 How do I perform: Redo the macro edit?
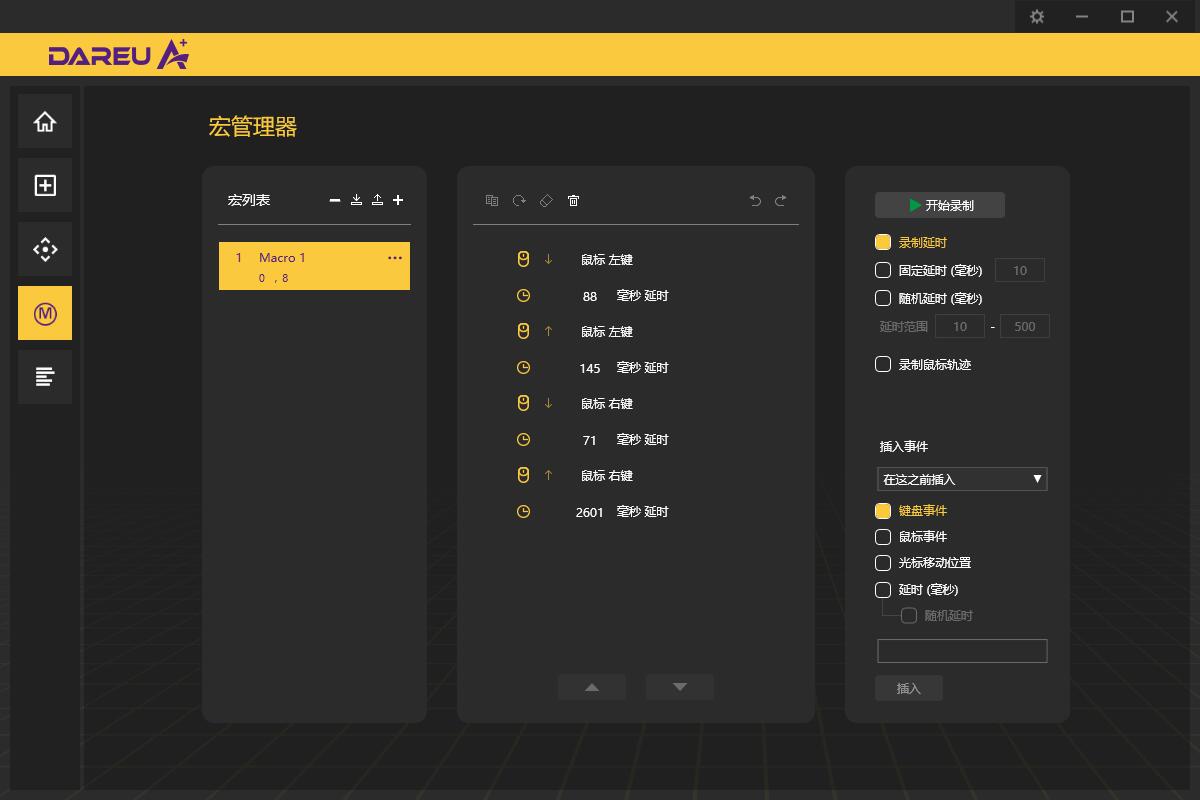tap(781, 200)
